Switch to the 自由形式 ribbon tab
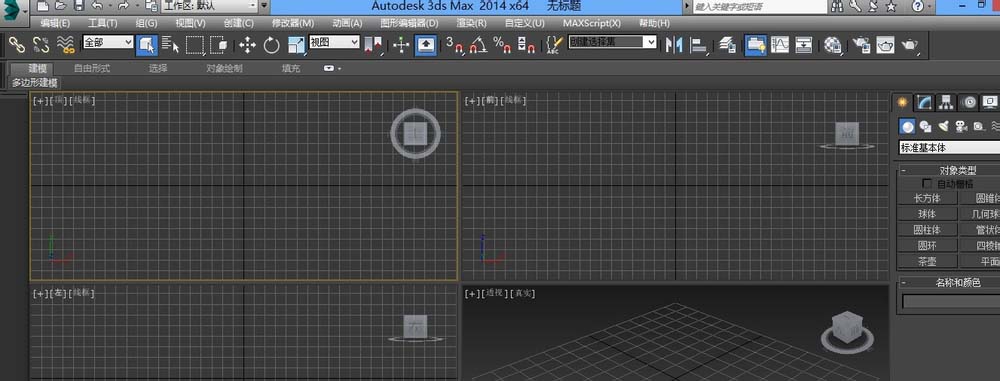 coord(92,68)
